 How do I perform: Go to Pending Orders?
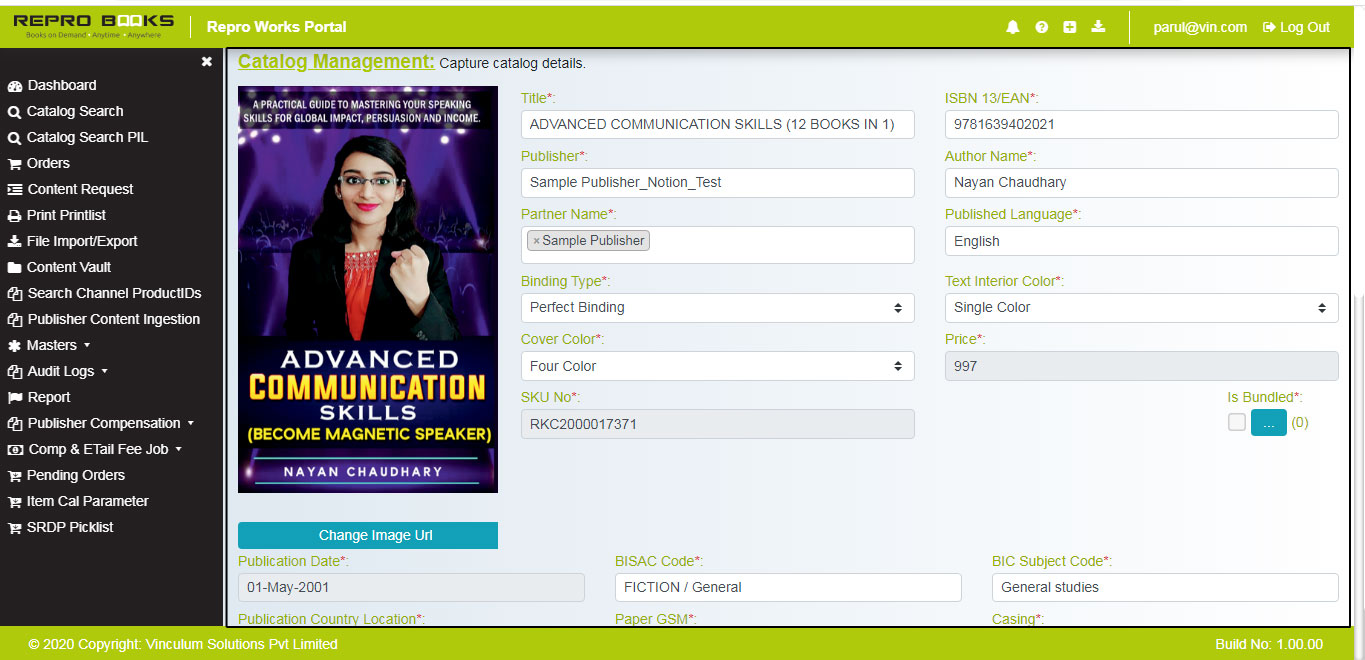click(x=75, y=475)
